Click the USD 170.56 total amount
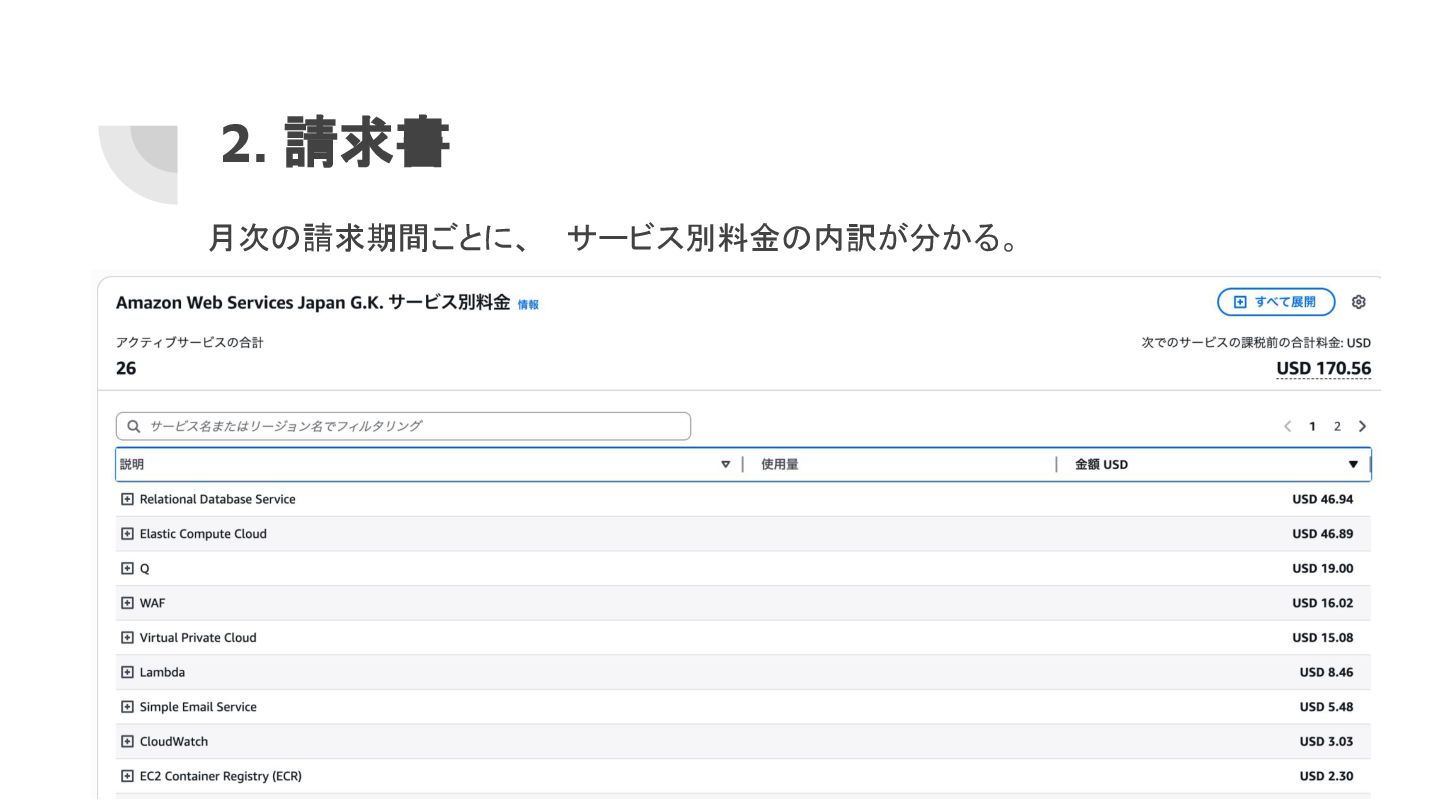Image resolution: width=1440 pixels, height=810 pixels. tap(1323, 369)
